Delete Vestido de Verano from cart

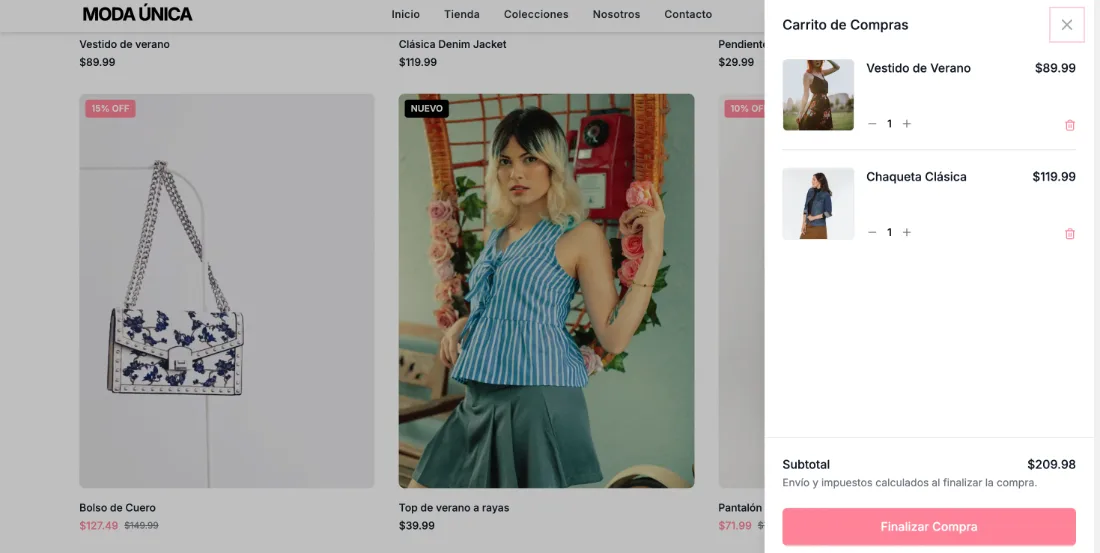[1069, 125]
